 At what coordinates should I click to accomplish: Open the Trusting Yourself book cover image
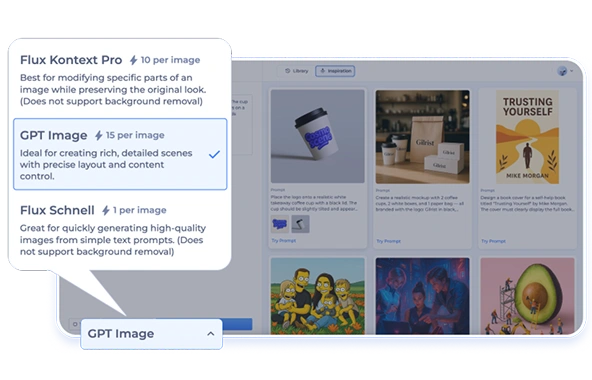(x=527, y=137)
